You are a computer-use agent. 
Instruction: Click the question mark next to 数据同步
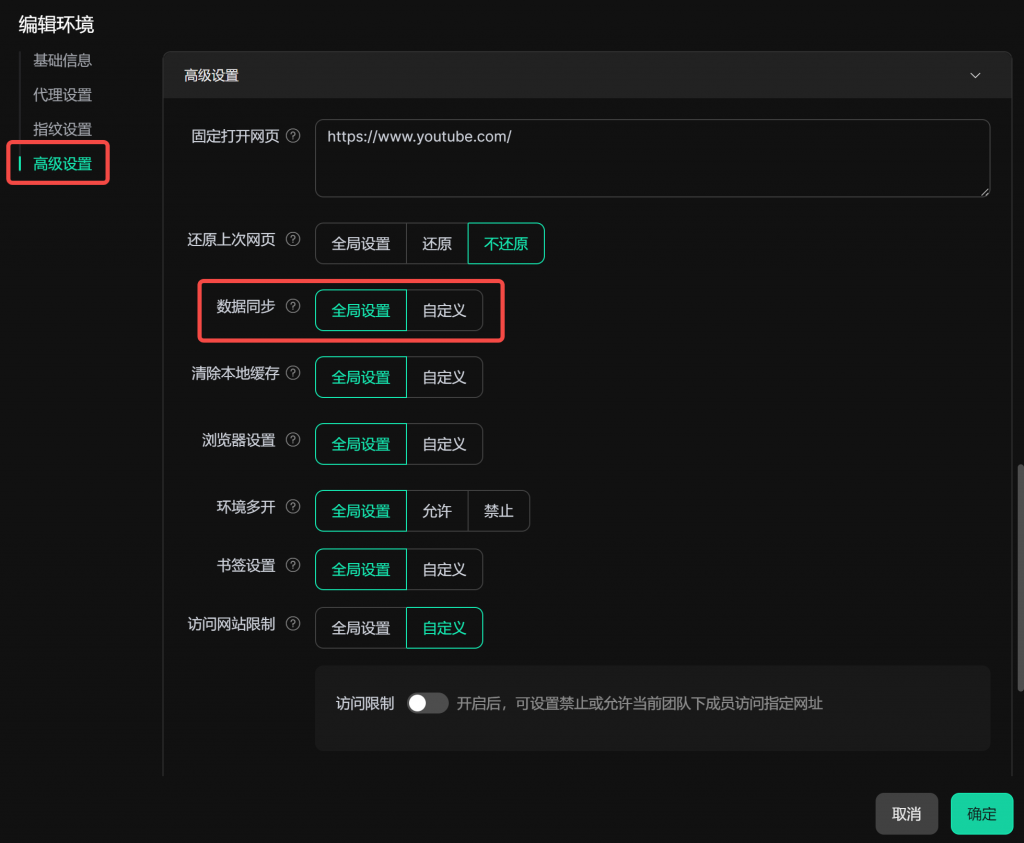[x=293, y=306]
